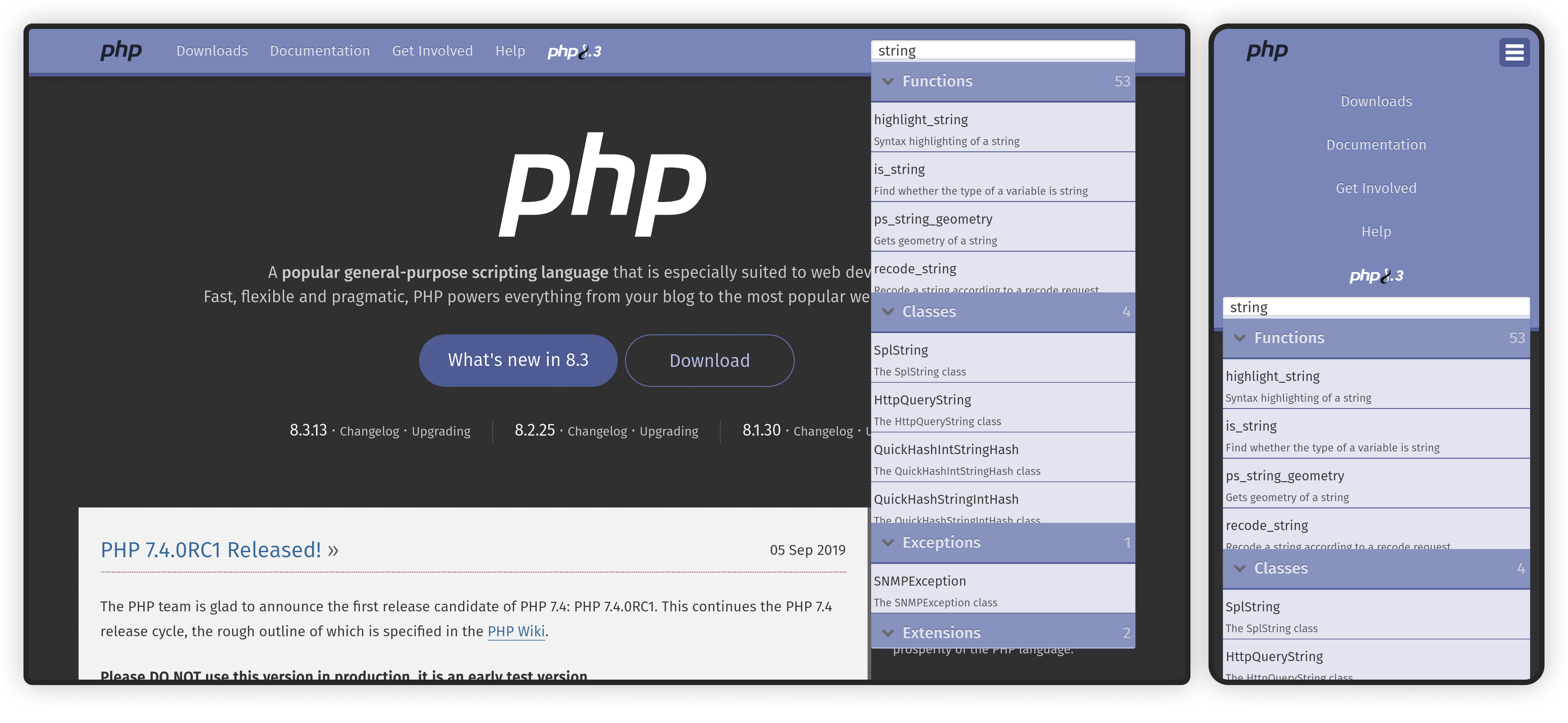This screenshot has width=1568, height=723.
Task: Click the php logo in the mobile view
Action: (x=1267, y=51)
